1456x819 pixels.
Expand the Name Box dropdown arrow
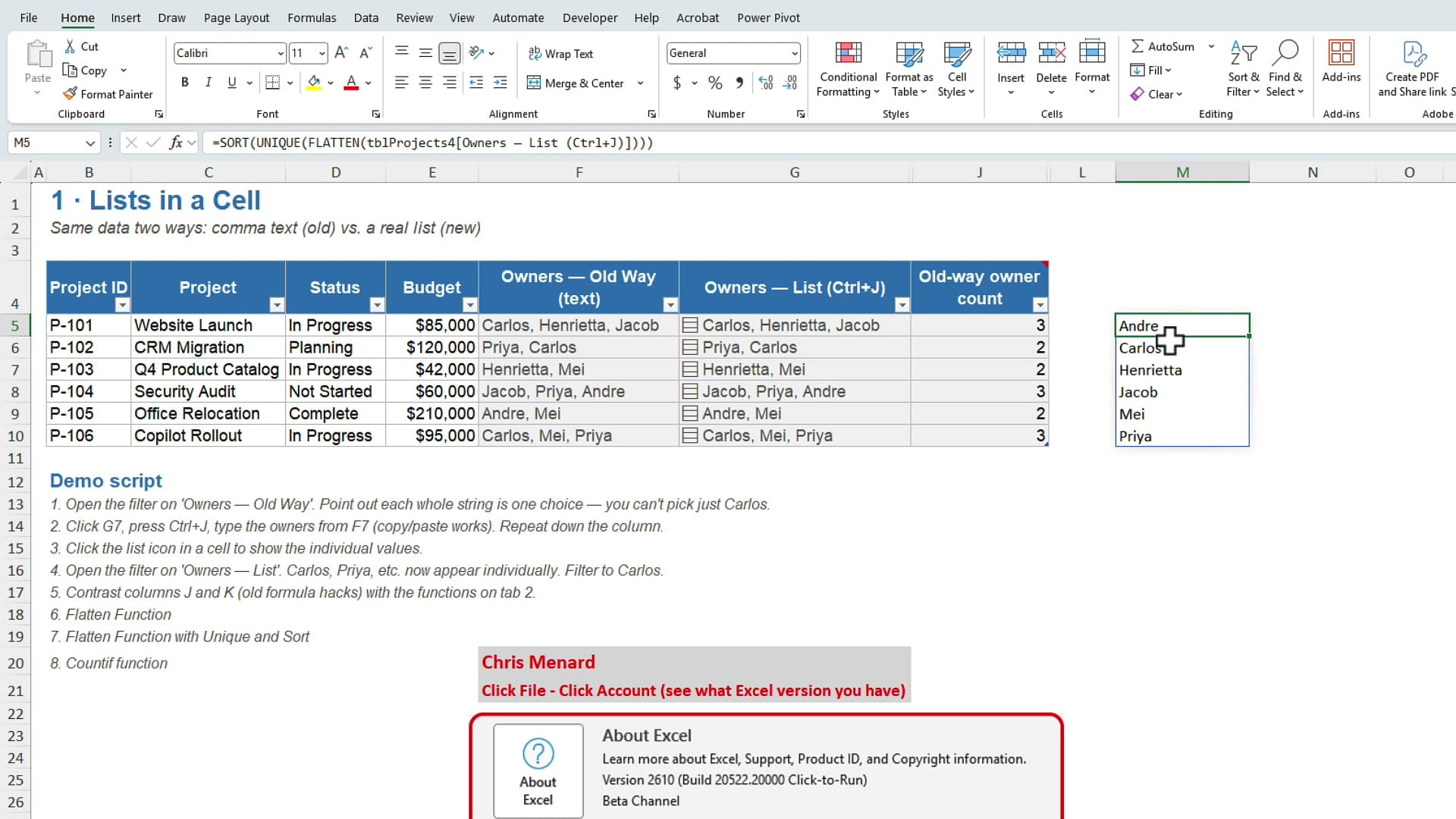coord(90,143)
